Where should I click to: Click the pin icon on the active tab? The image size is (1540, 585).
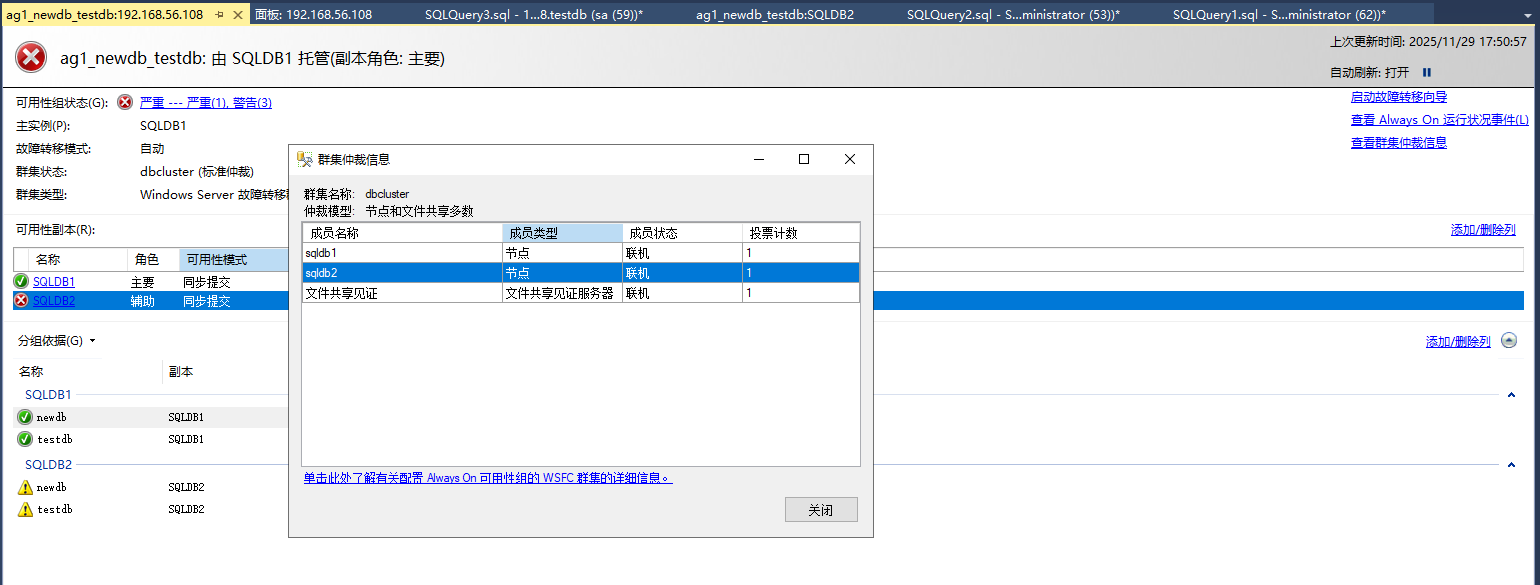click(x=219, y=15)
